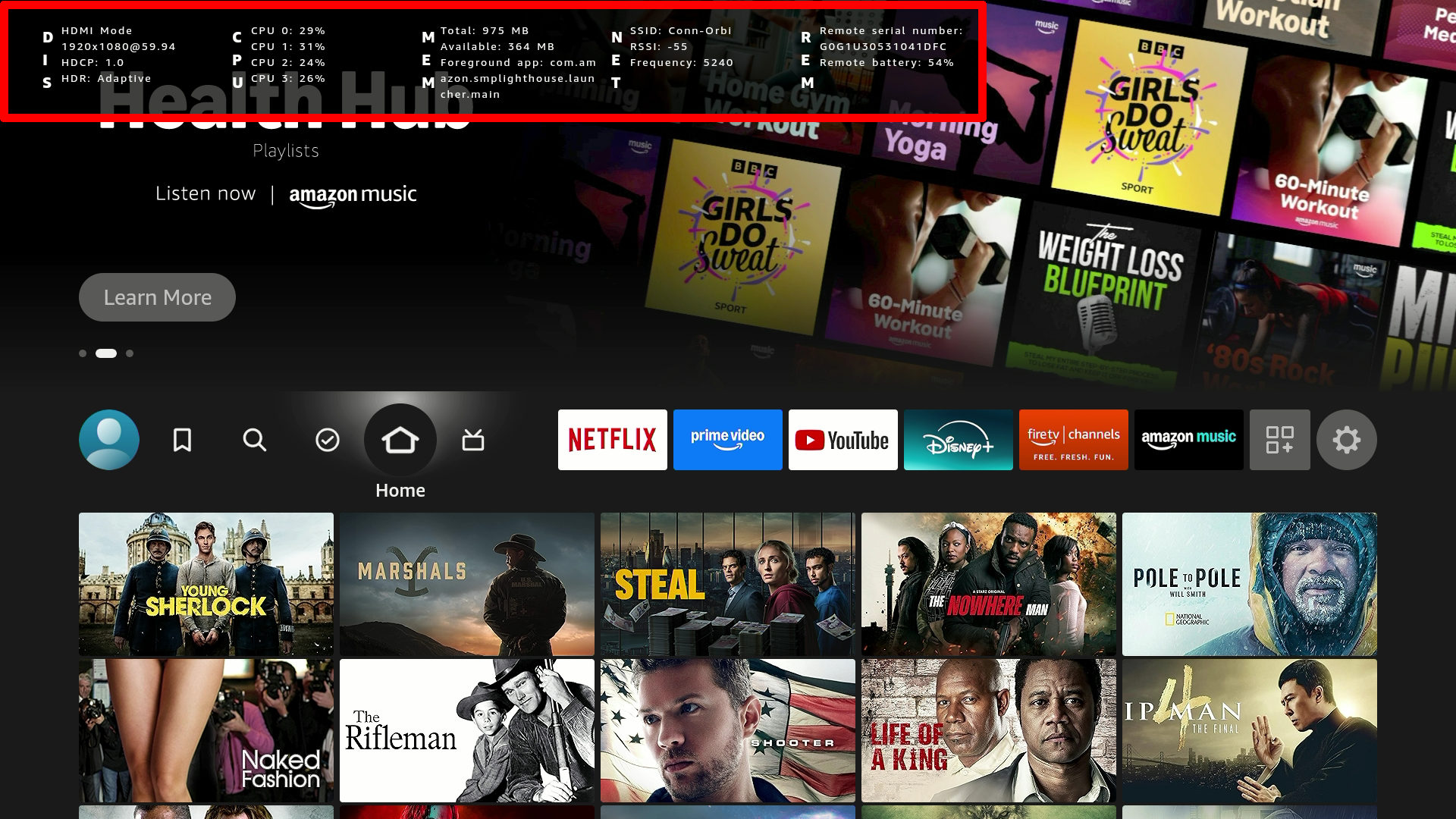This screenshot has height=819, width=1456.
Task: Launch the YouTube app tile
Action: pos(843,440)
